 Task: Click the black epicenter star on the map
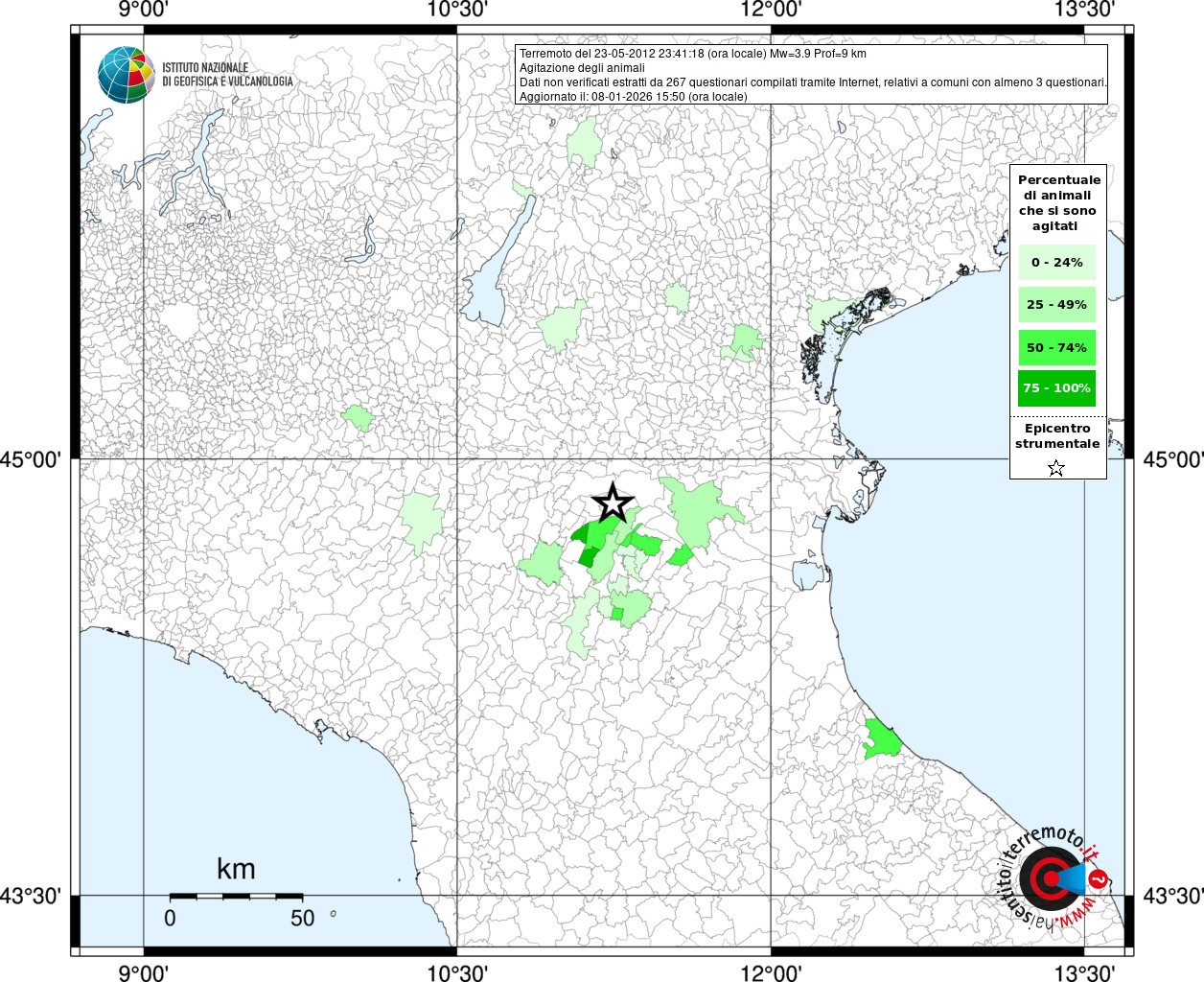(x=614, y=503)
